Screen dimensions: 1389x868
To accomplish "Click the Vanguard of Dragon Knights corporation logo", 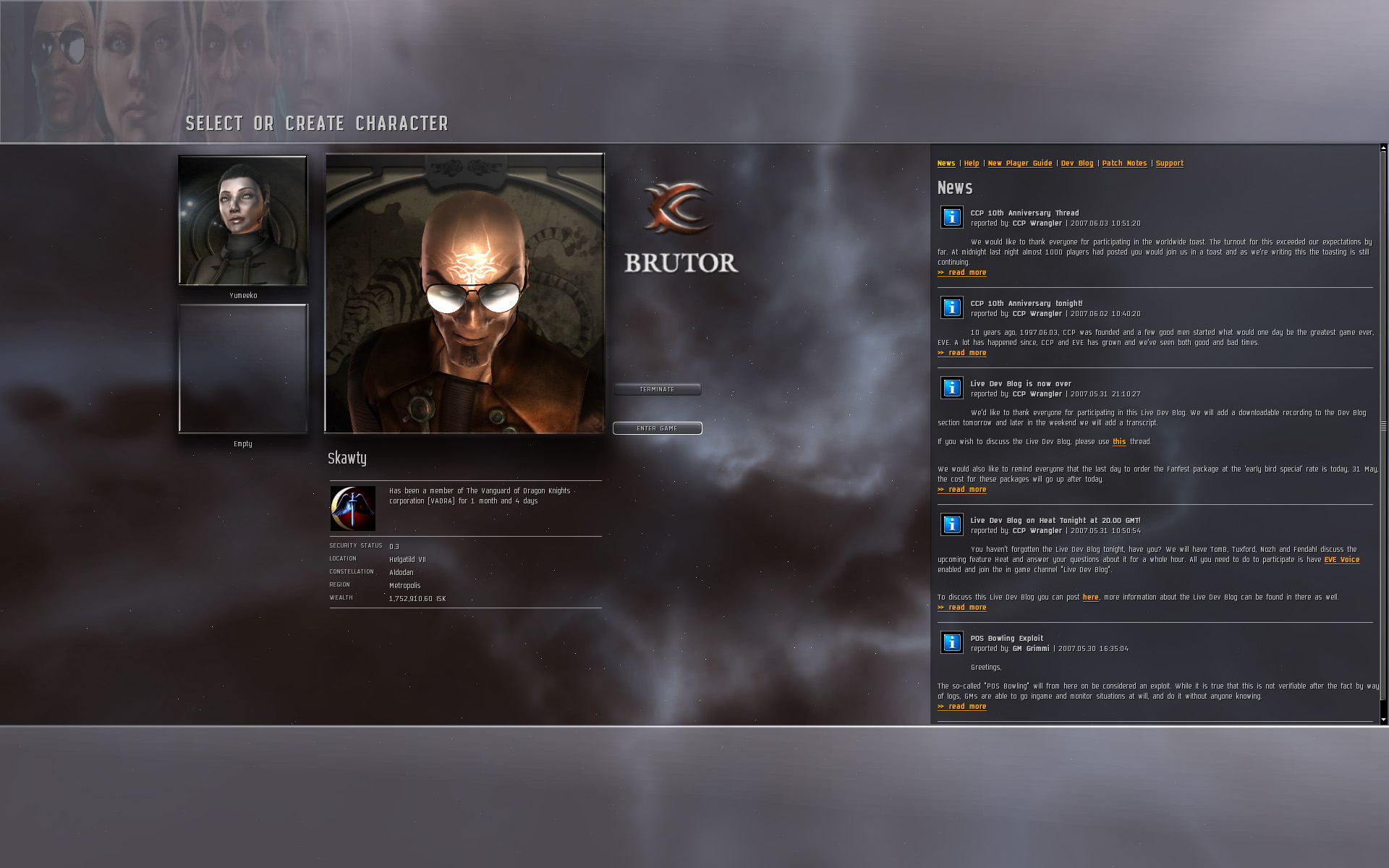I will (x=353, y=509).
